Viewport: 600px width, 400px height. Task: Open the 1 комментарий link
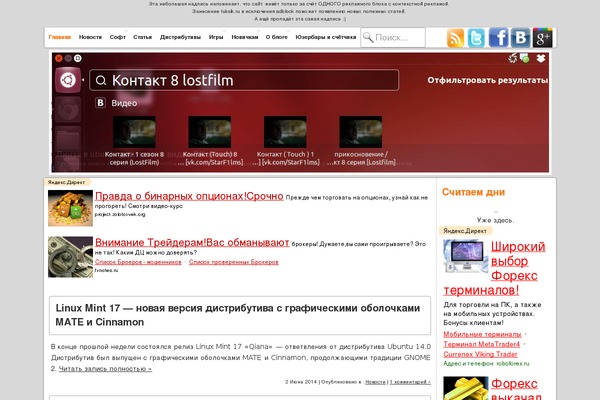(410, 382)
